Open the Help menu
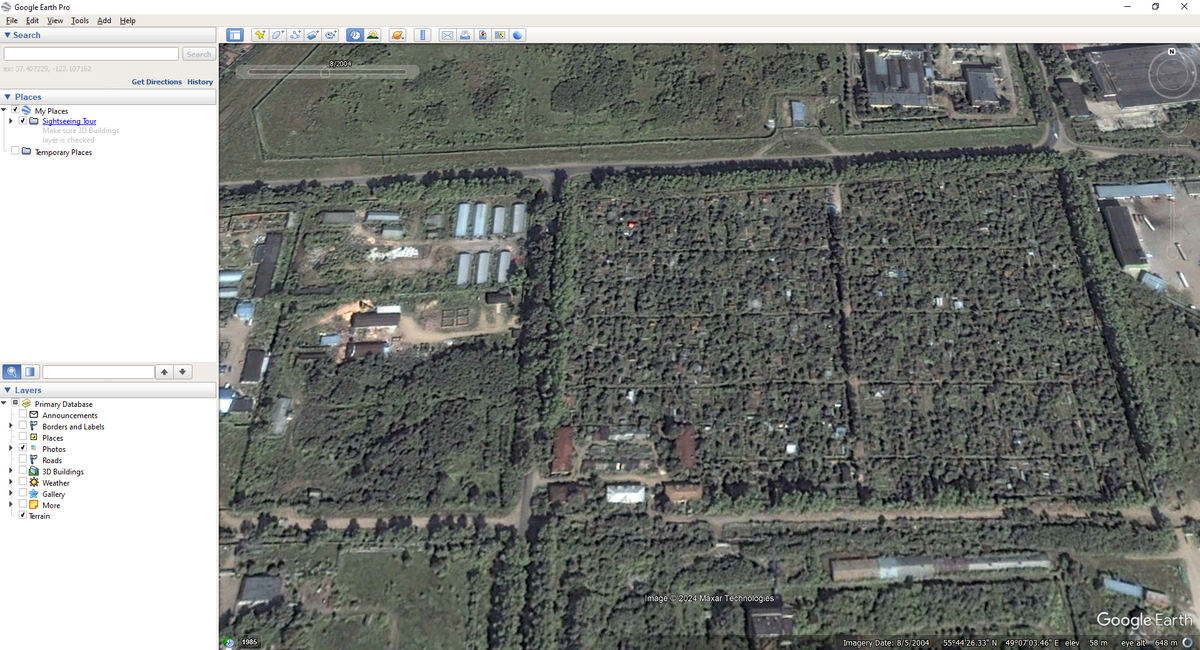This screenshot has height=650, width=1200. click(x=128, y=20)
